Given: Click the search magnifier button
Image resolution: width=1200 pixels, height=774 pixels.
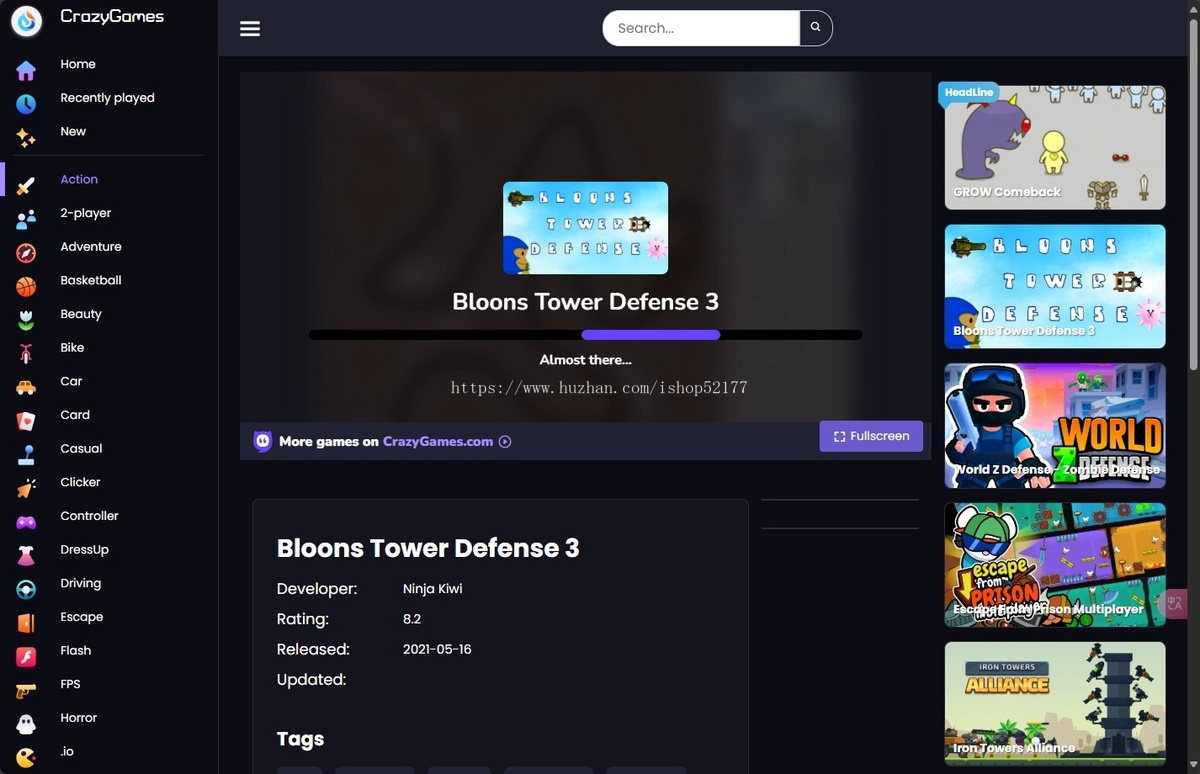Looking at the screenshot, I should pyautogui.click(x=816, y=28).
